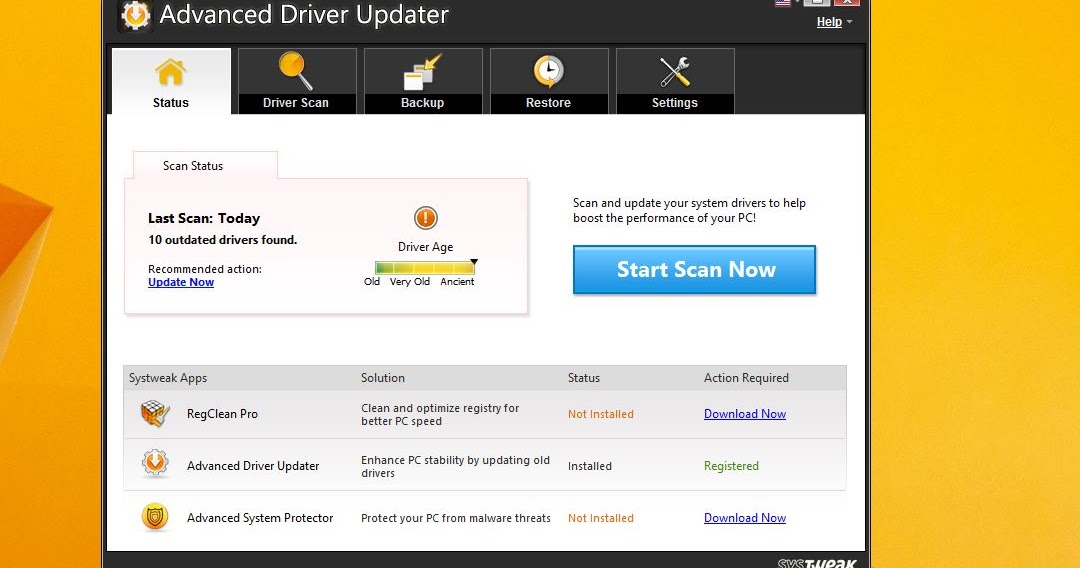The width and height of the screenshot is (1080, 568).
Task: Click the Ancient label under the gauge
Action: click(457, 282)
